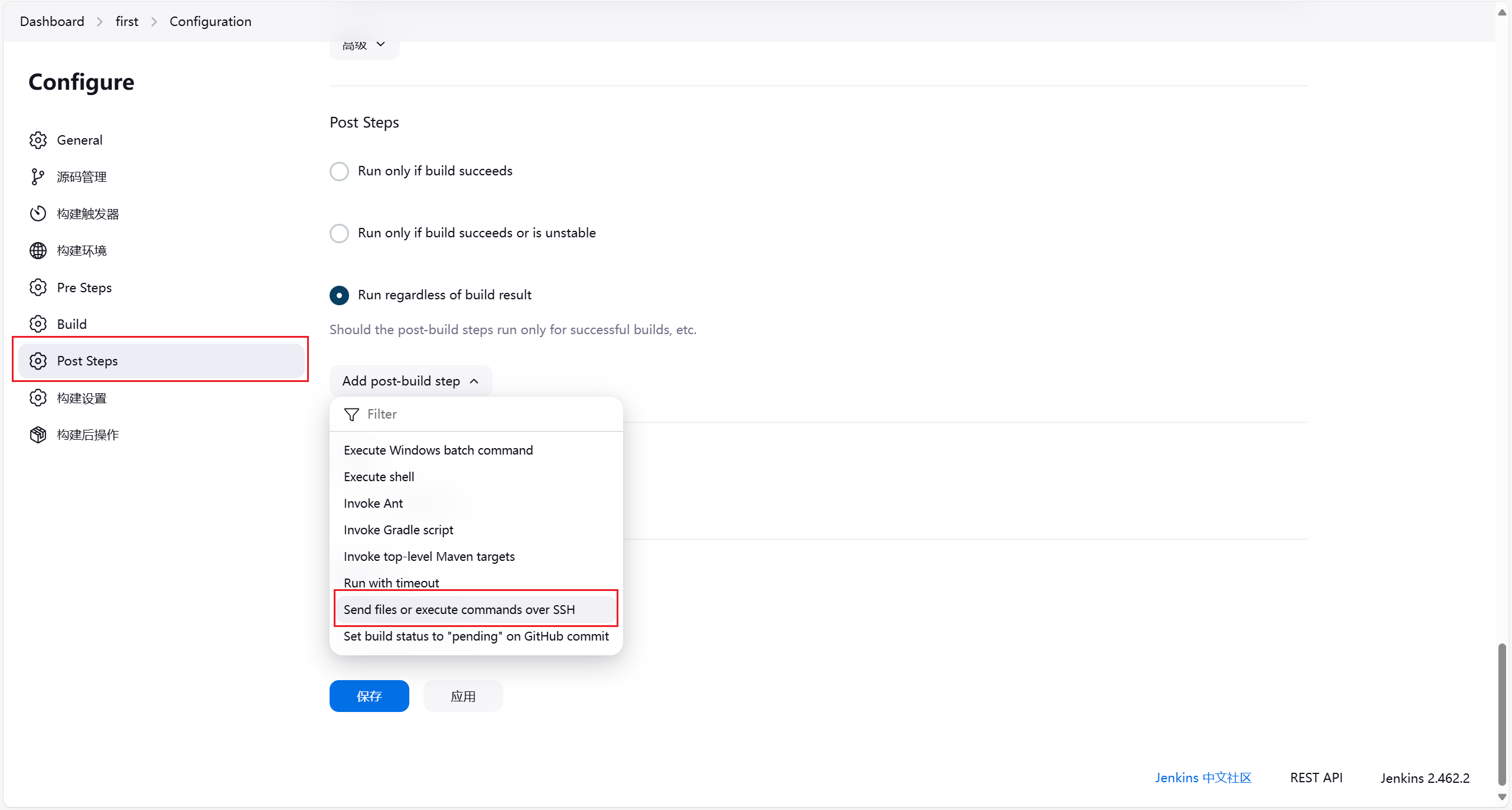The width and height of the screenshot is (1512, 810).
Task: Click the post-build actions box icon
Action: (38, 435)
